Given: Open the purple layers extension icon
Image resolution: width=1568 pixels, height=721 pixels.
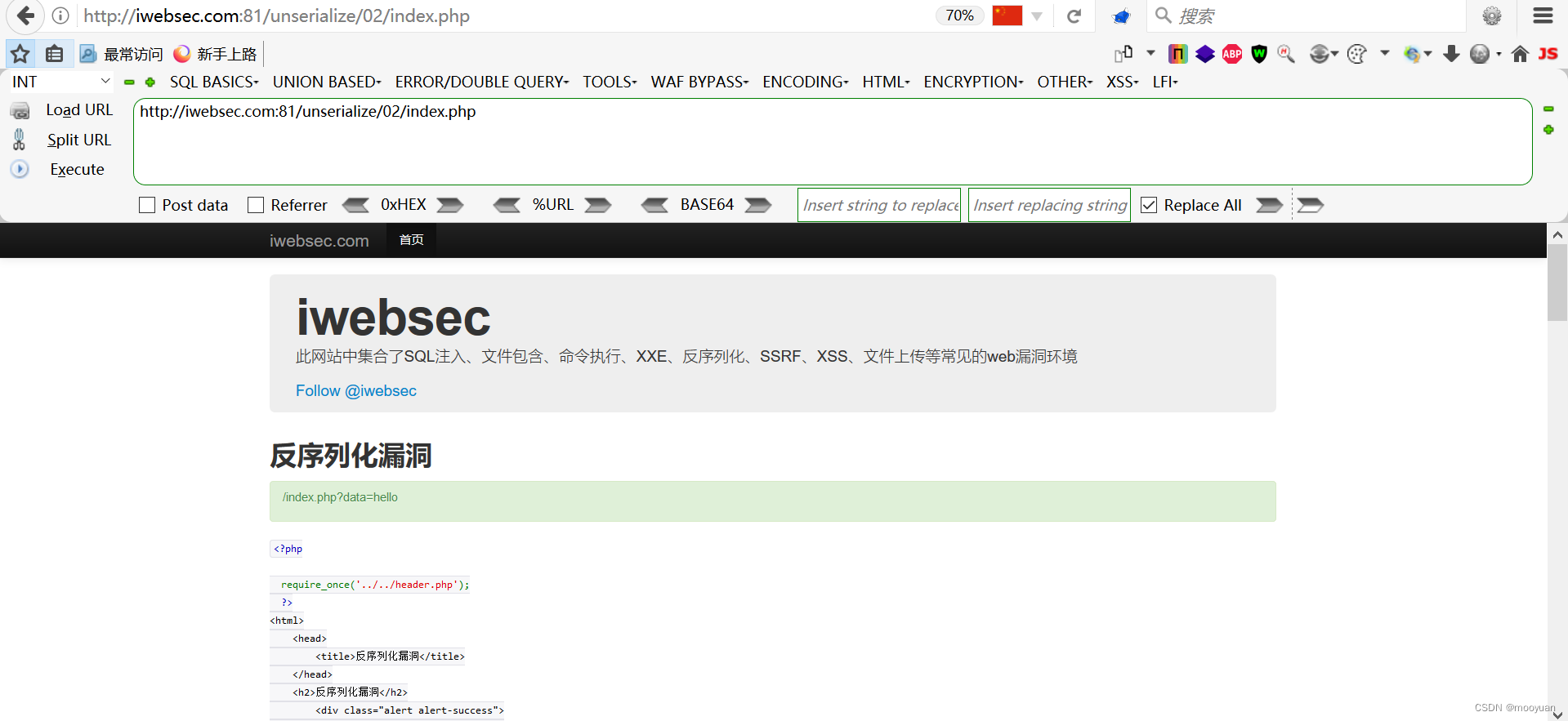Looking at the screenshot, I should [x=1204, y=54].
